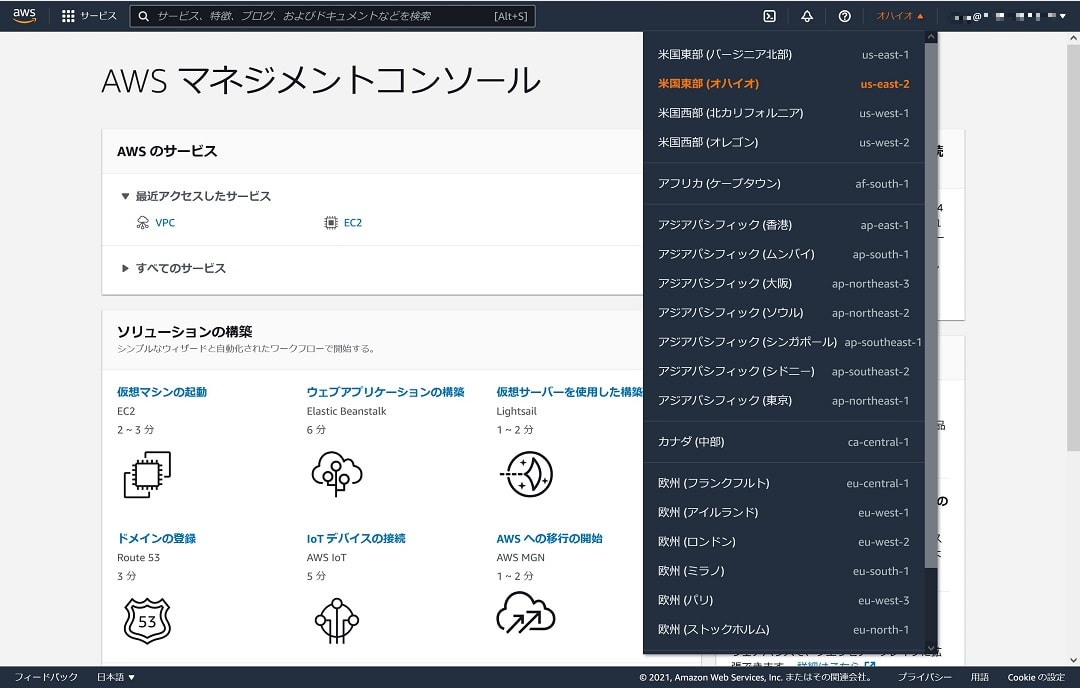1080x688 pixels.
Task: Select region 欧州 (パリ)
Action: coord(783,601)
